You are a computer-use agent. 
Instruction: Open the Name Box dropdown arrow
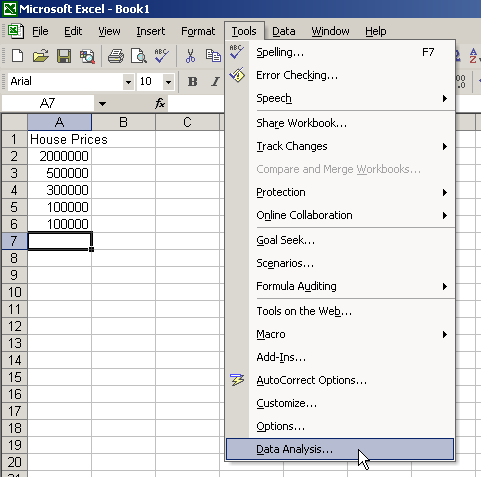coord(102,104)
